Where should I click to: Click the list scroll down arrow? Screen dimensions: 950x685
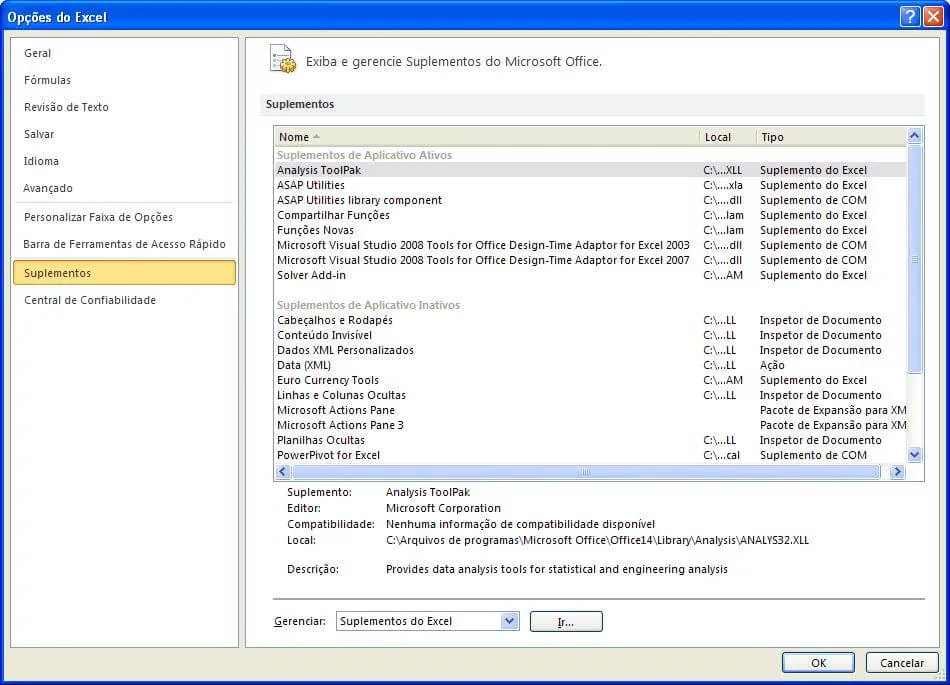click(x=914, y=454)
